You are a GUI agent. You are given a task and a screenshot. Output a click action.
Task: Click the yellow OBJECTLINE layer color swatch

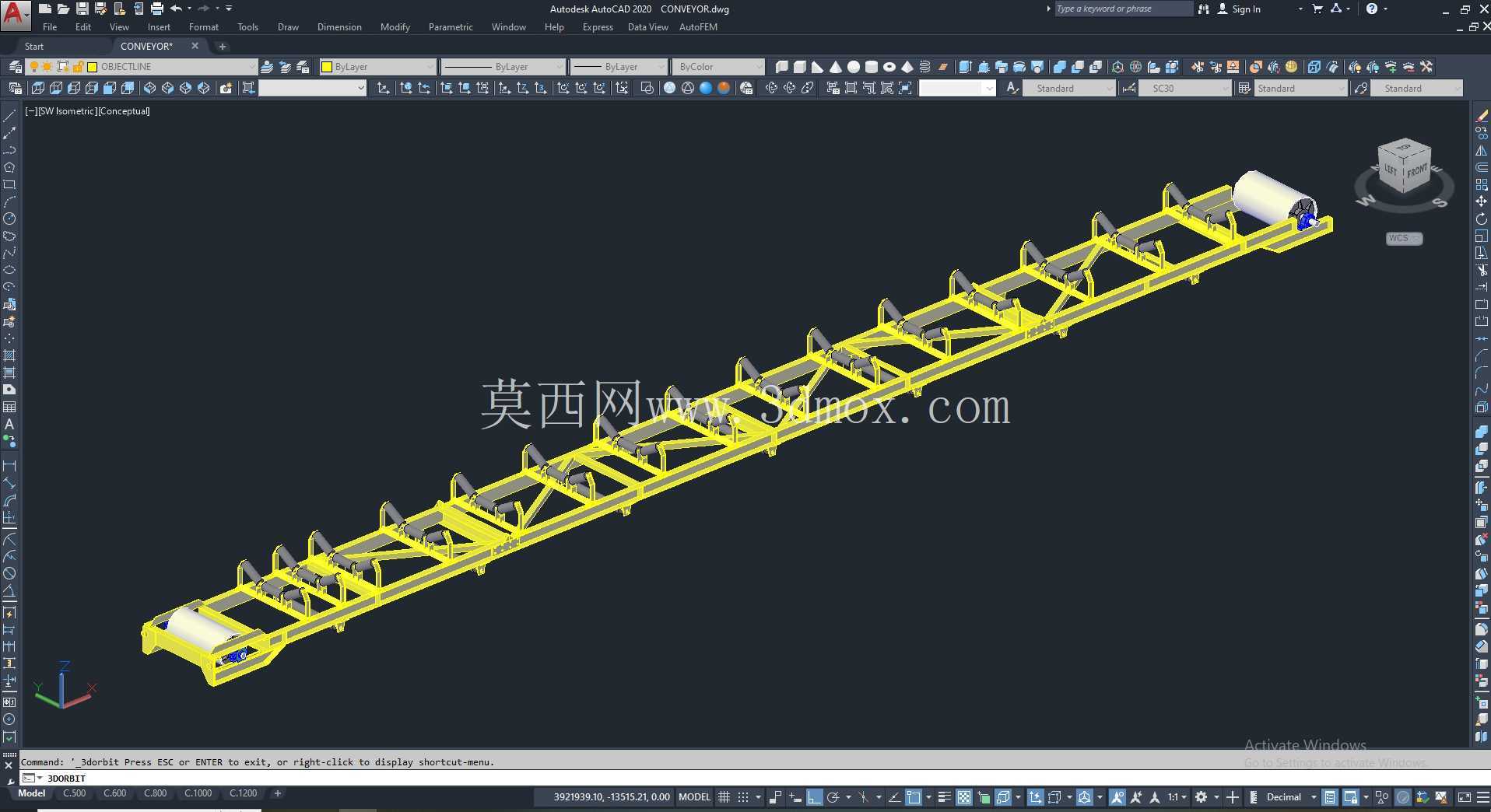pos(92,67)
